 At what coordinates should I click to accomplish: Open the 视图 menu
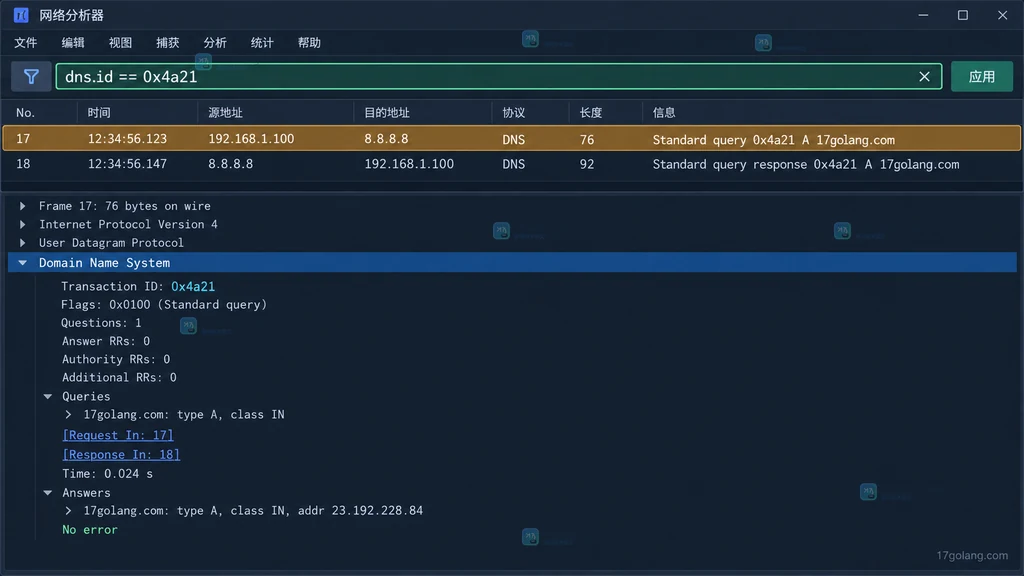coord(120,42)
